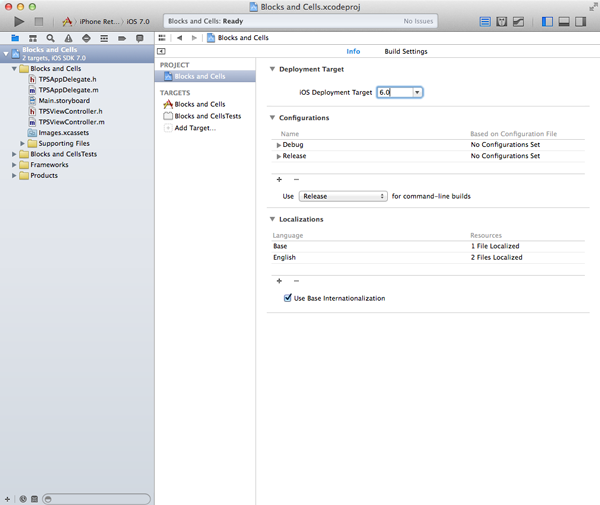Click the navigator filter search field
The width and height of the screenshot is (600, 505).
click(96, 499)
